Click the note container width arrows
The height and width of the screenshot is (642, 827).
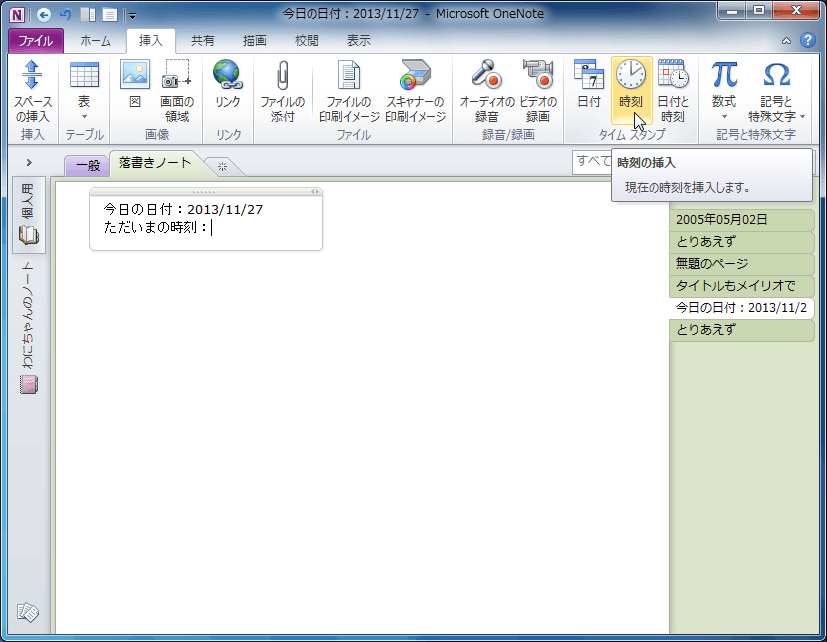[315, 192]
